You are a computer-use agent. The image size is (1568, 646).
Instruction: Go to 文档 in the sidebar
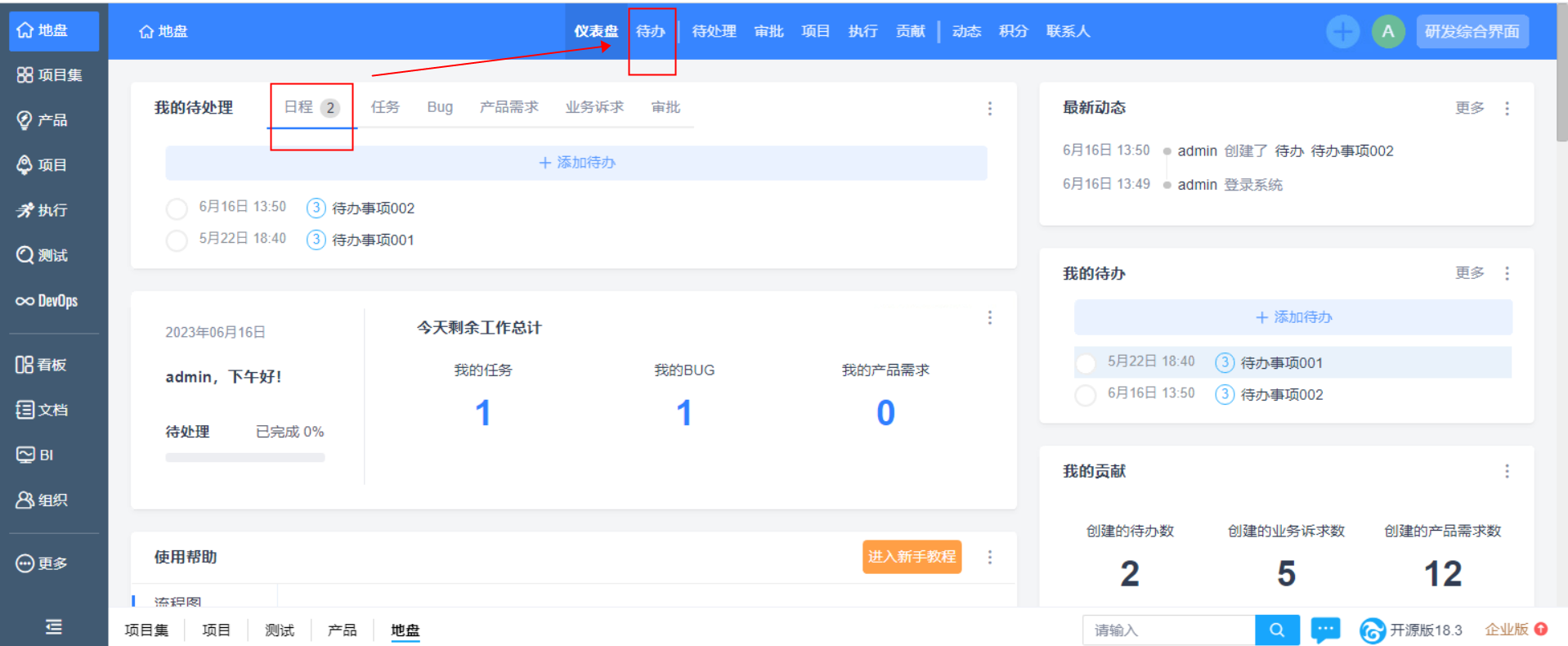pyautogui.click(x=42, y=410)
